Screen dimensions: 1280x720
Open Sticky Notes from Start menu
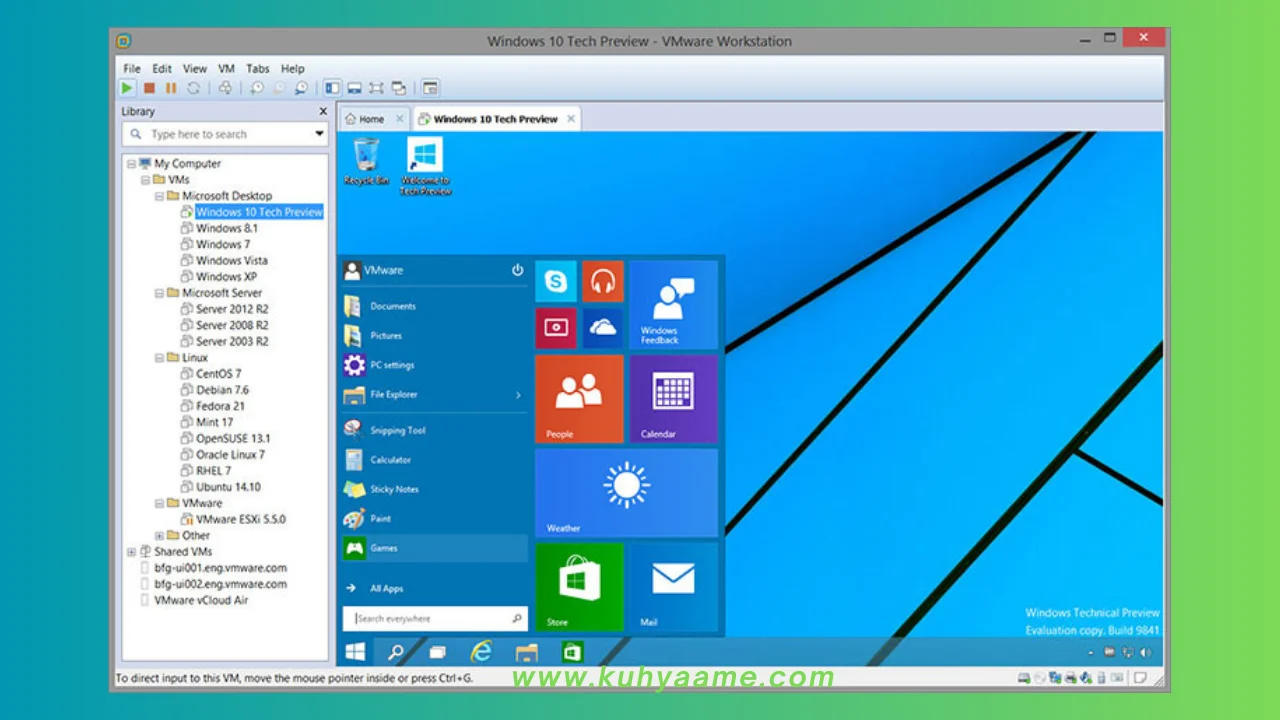point(394,489)
